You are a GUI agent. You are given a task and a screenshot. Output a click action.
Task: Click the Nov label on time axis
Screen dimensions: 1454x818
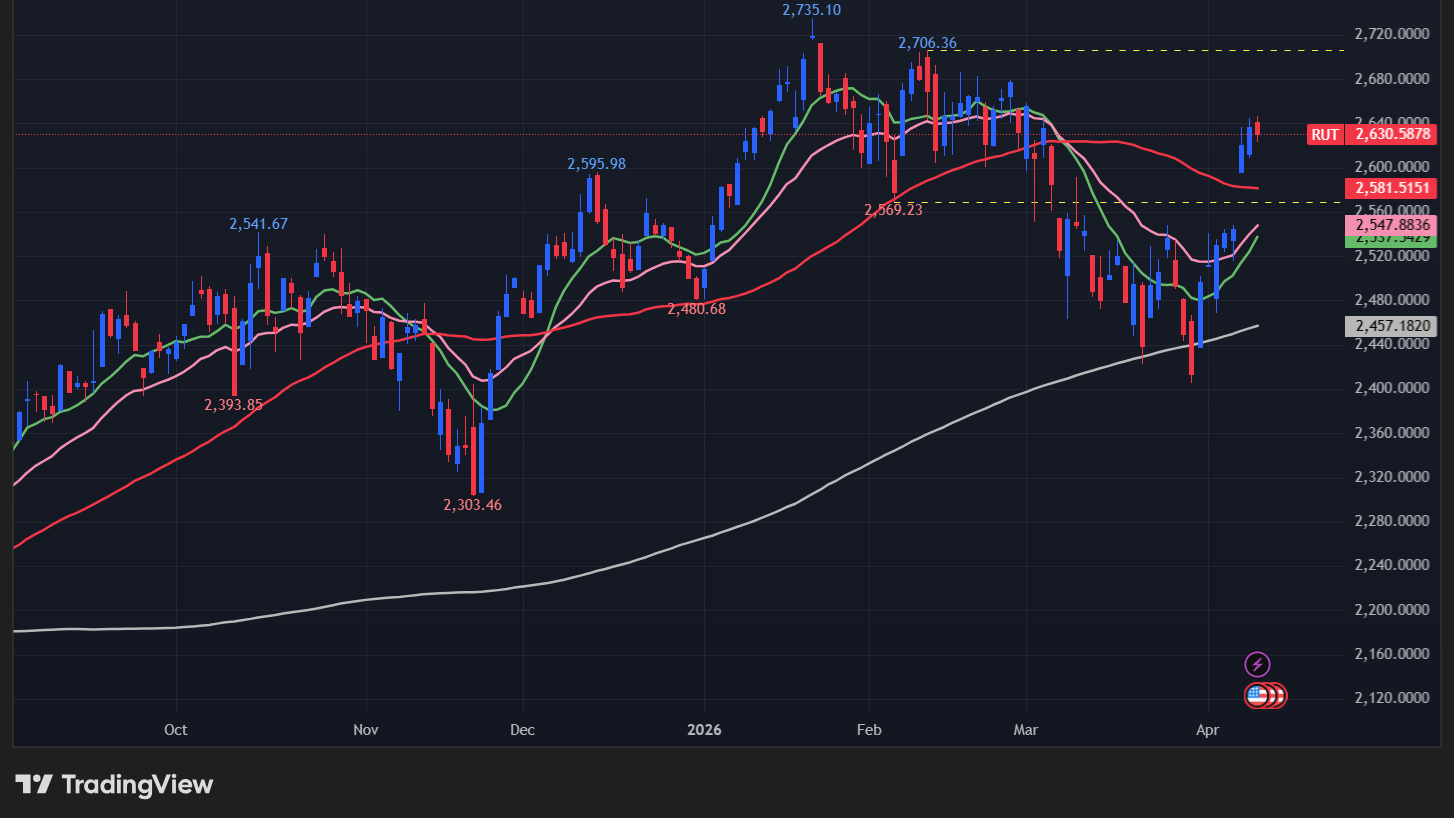[366, 730]
